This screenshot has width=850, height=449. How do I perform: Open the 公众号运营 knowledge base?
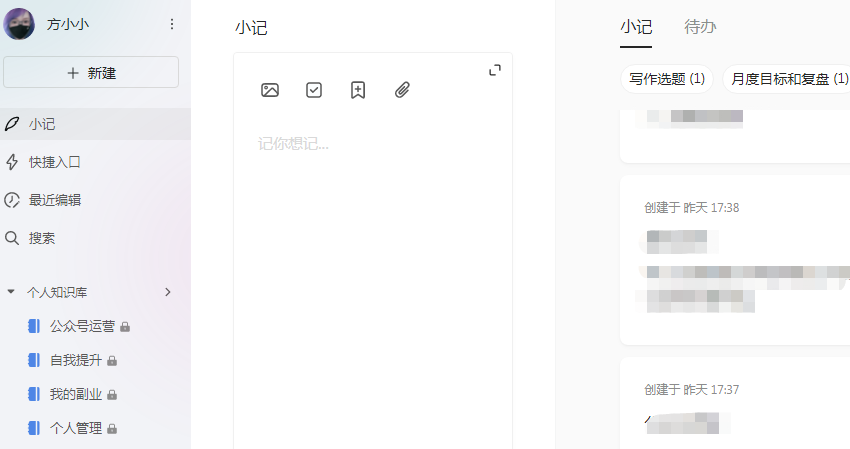82,326
